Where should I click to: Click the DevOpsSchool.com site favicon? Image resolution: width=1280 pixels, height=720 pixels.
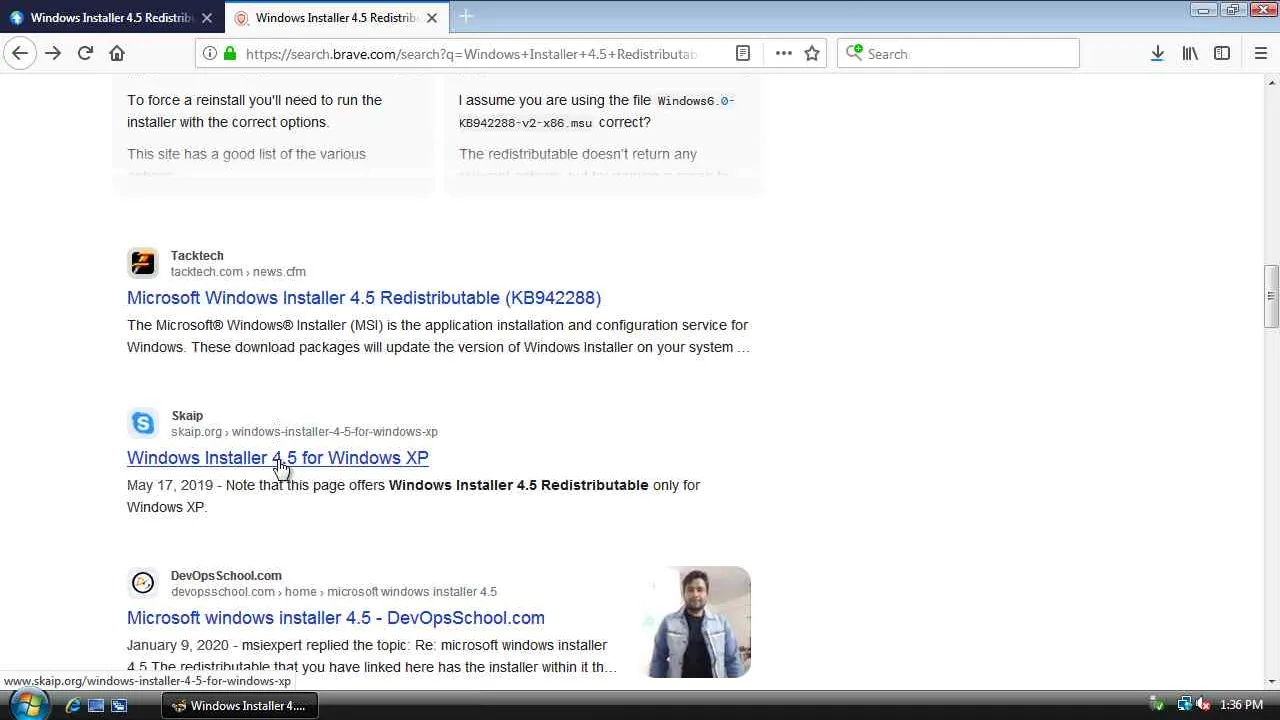click(x=143, y=583)
